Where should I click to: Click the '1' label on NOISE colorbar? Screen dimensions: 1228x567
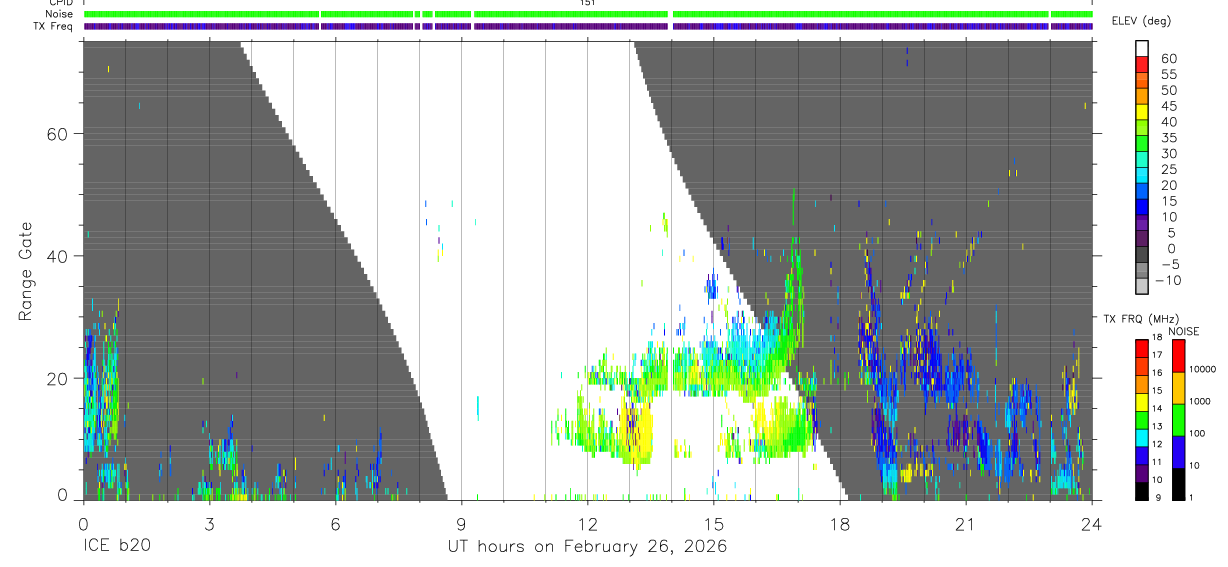pos(1193,497)
